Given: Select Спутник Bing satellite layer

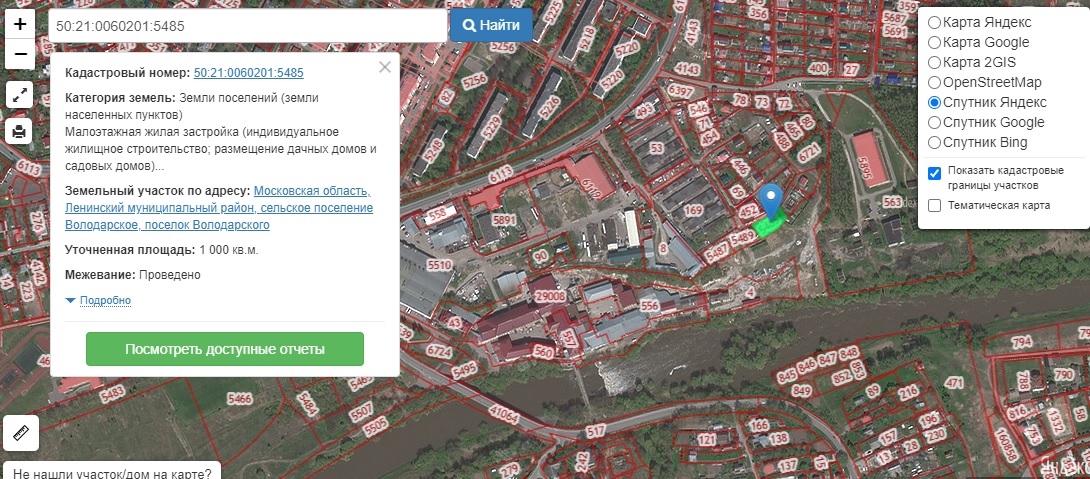Looking at the screenshot, I should (934, 142).
